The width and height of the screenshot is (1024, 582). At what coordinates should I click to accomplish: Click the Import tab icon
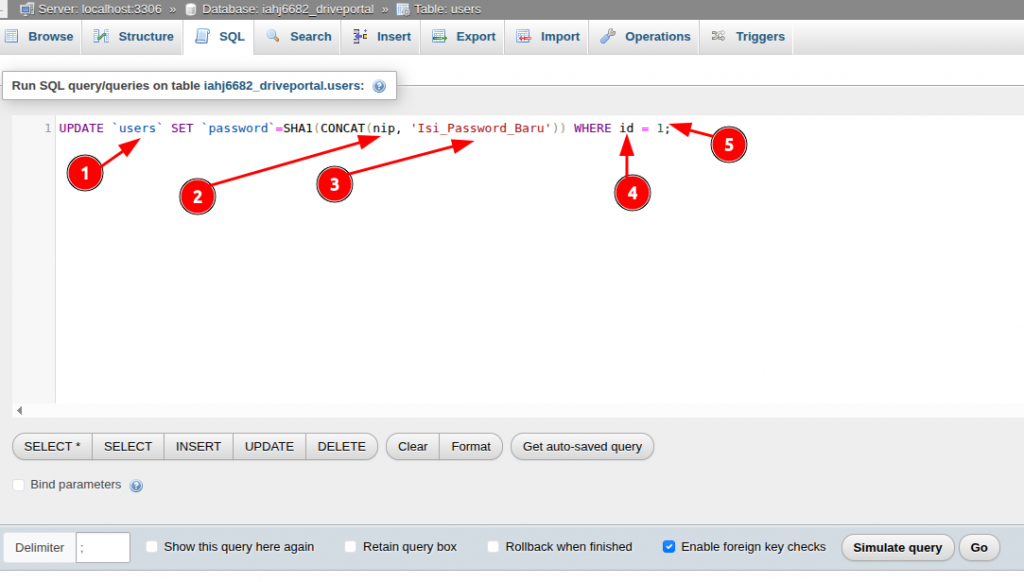click(x=524, y=36)
